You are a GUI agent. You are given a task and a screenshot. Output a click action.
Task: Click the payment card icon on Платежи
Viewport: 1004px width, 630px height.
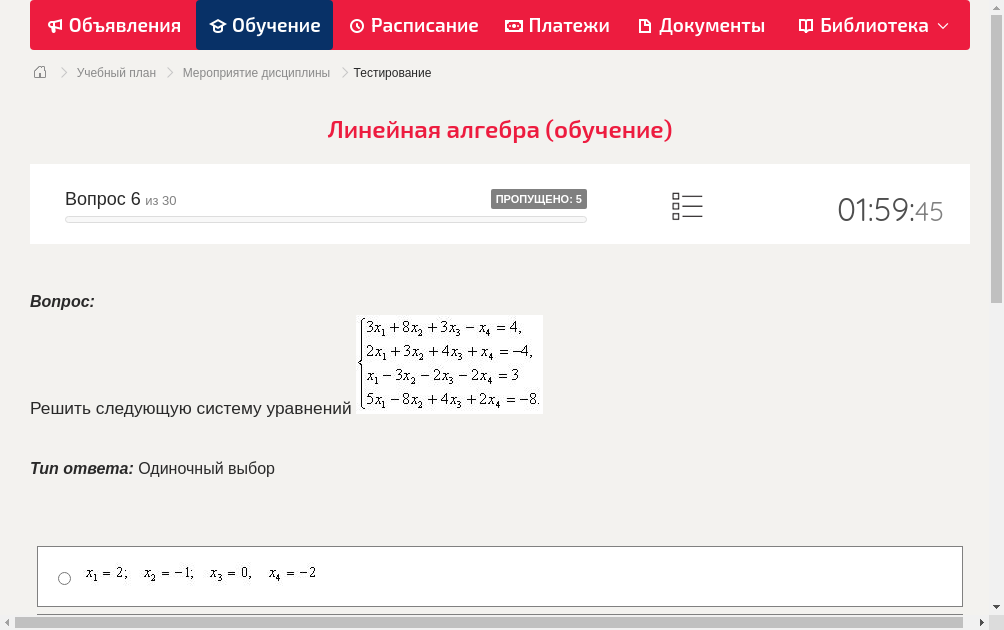coord(513,25)
